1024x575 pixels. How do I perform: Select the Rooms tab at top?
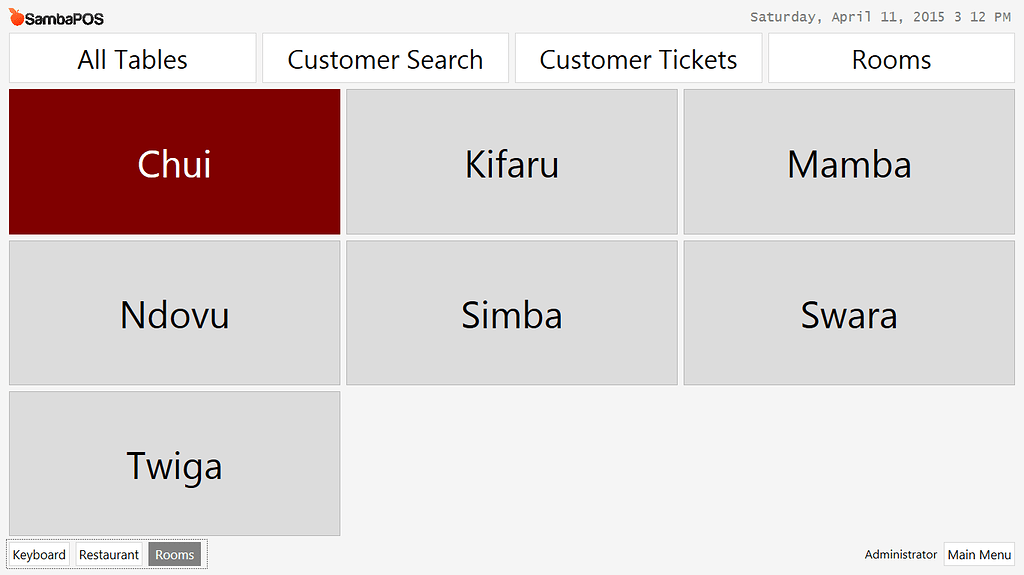[x=891, y=59]
